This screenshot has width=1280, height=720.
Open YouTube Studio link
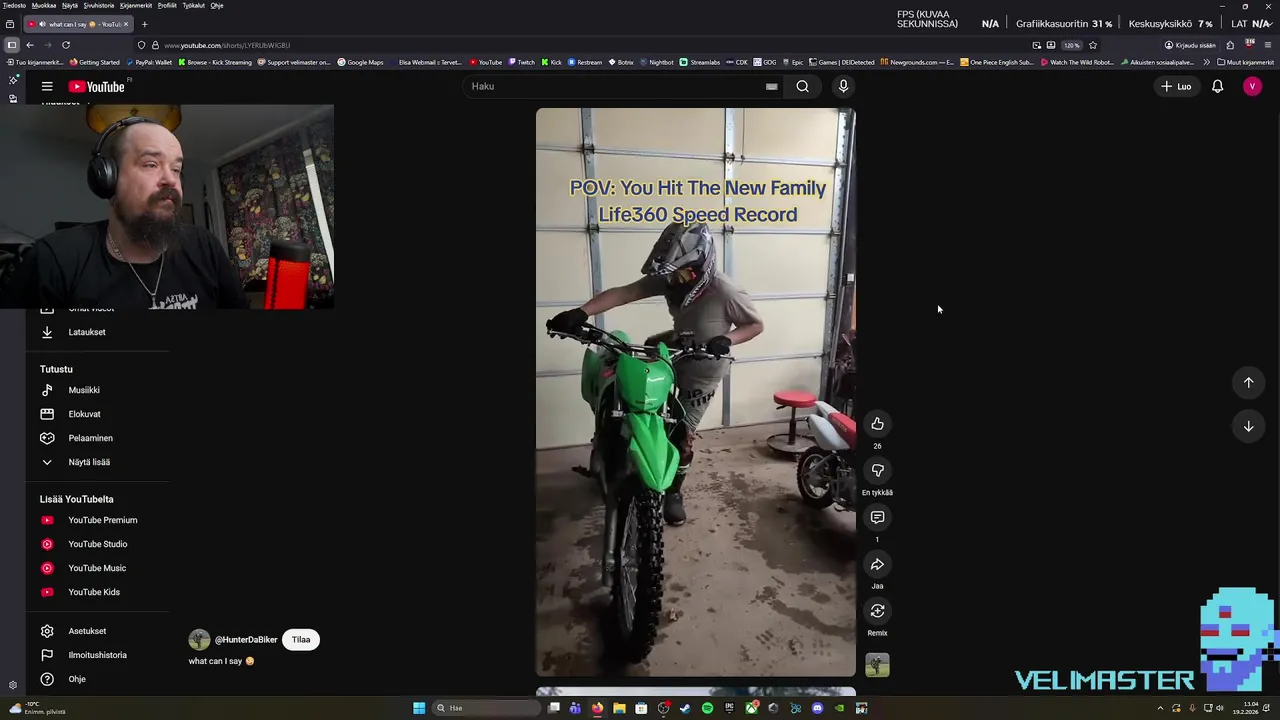(x=98, y=544)
